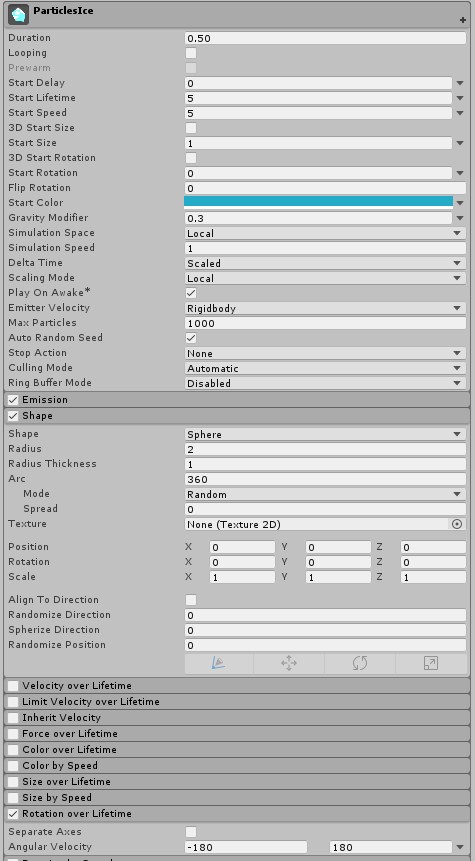Click the Angular Velocity 180 field
The height and width of the screenshot is (861, 475).
click(x=391, y=847)
